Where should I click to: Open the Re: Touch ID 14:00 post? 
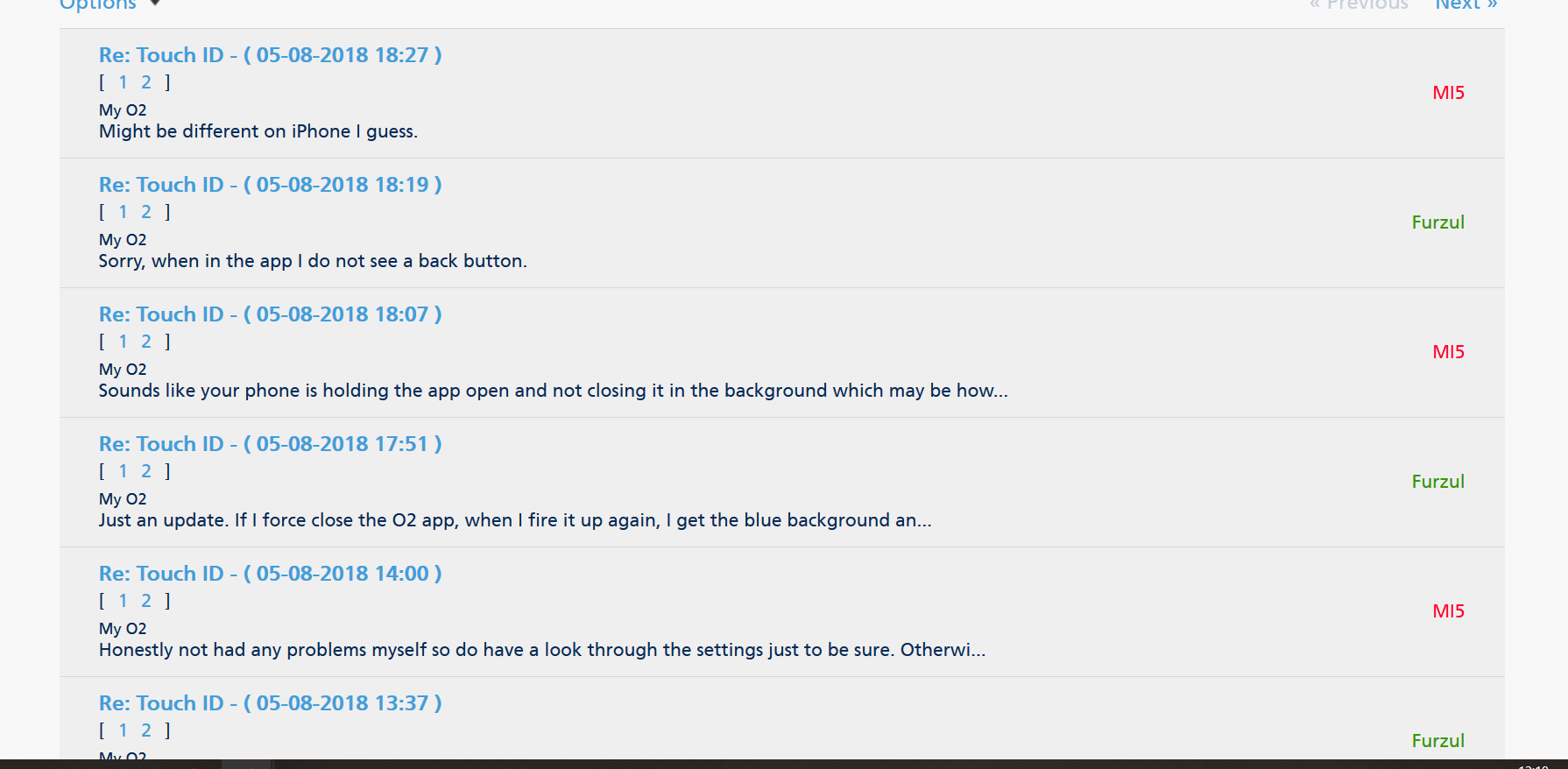(270, 574)
